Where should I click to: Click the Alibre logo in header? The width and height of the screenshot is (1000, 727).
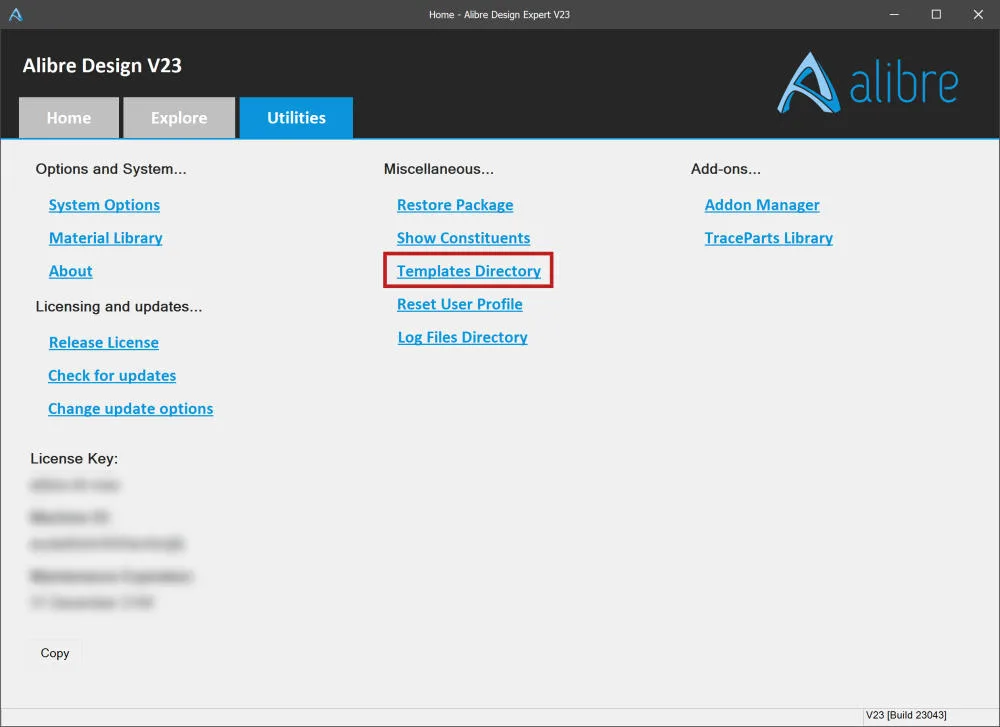[867, 83]
